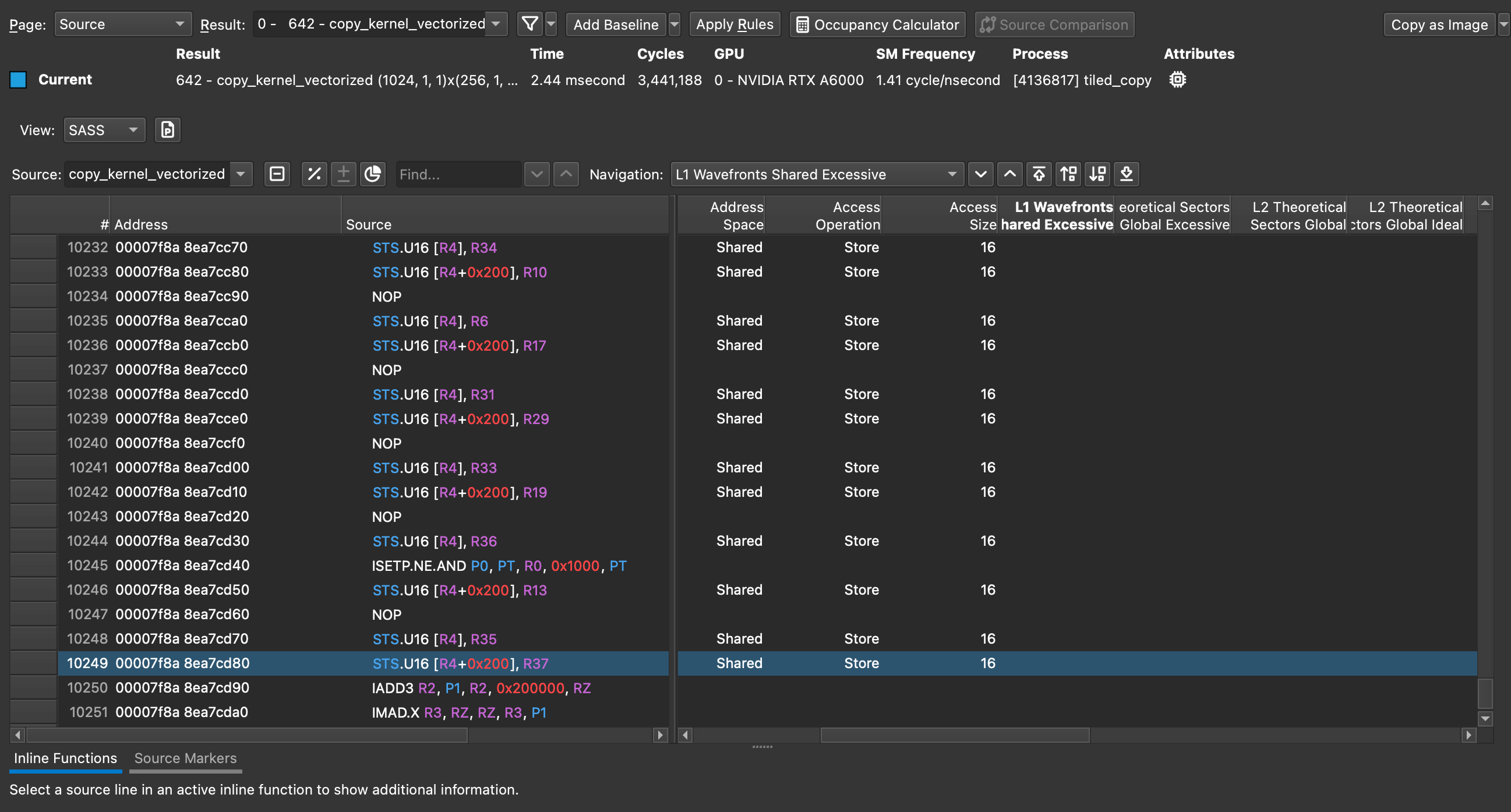Toggle the Current baseline checkbox
Screen dimensions: 1511x812
tap(18, 80)
